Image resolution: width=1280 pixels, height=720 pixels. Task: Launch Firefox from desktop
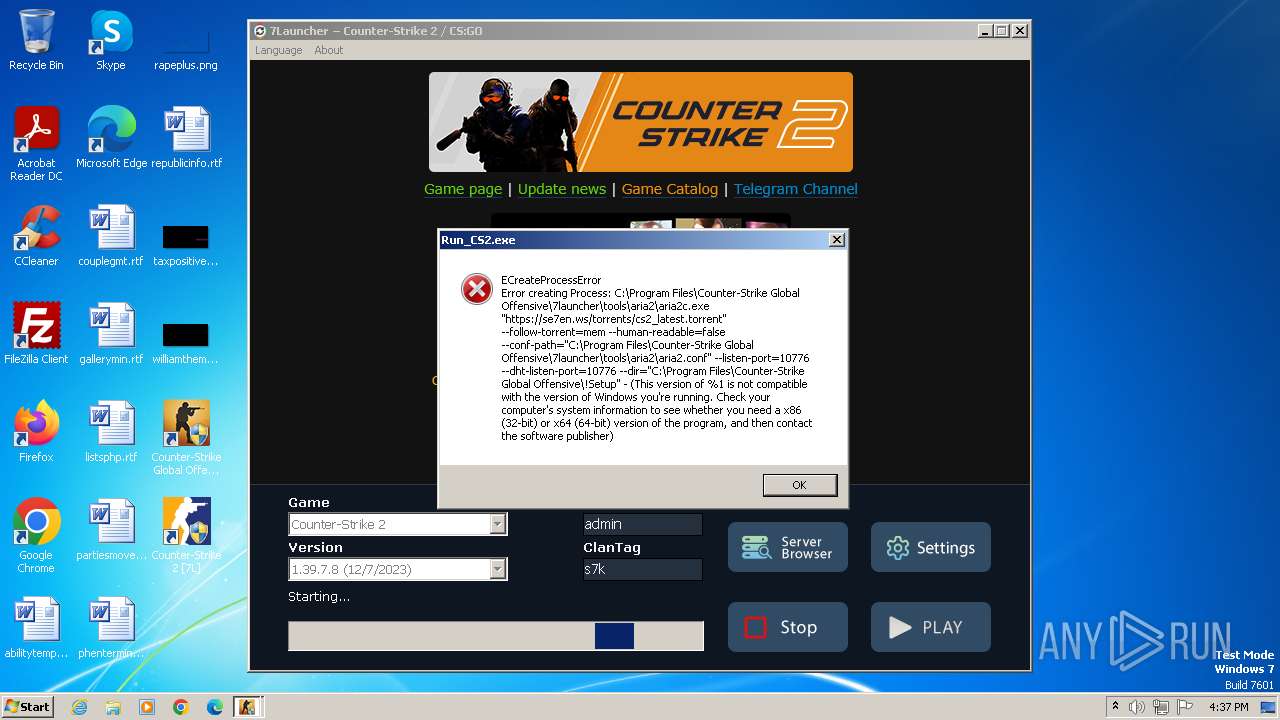(x=36, y=431)
